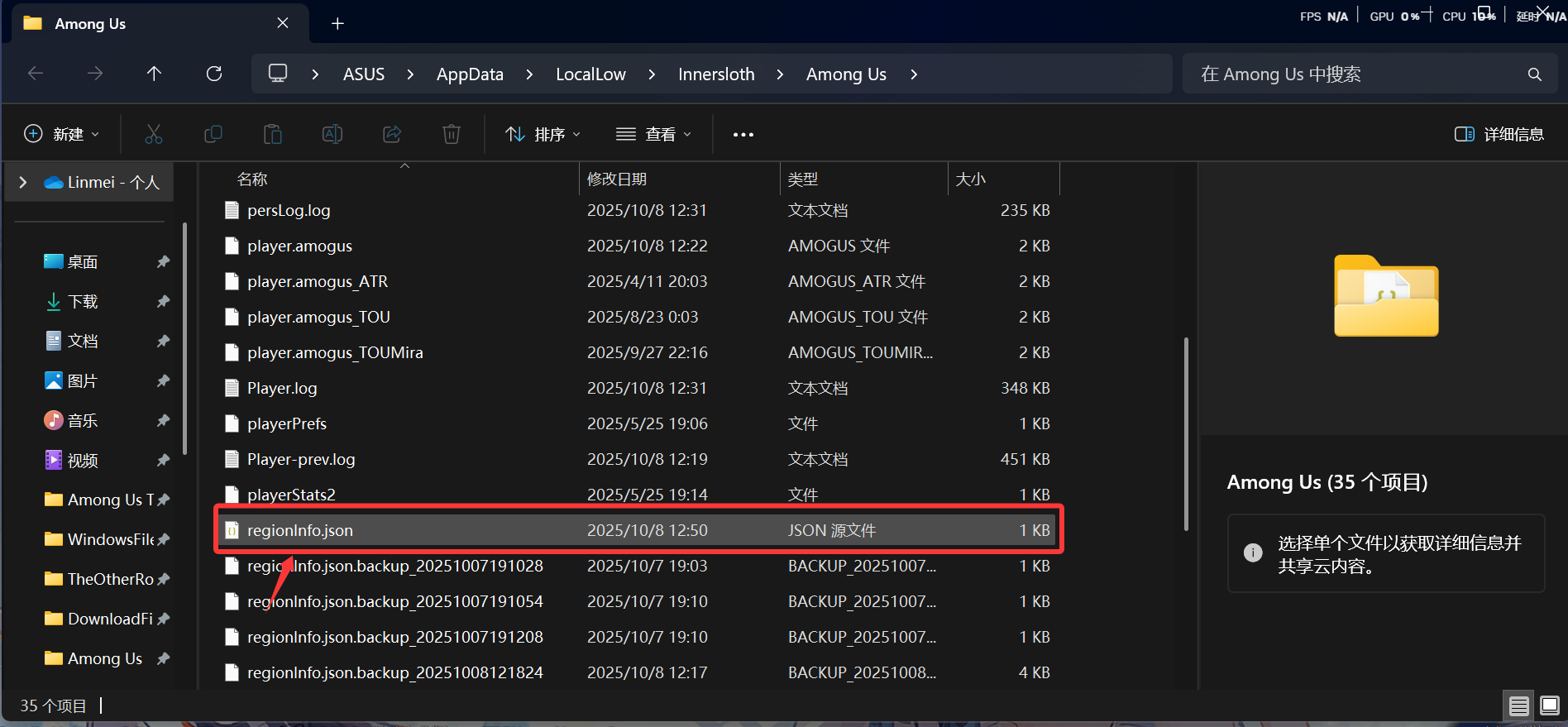Click the Share icon in toolbar

(x=392, y=134)
